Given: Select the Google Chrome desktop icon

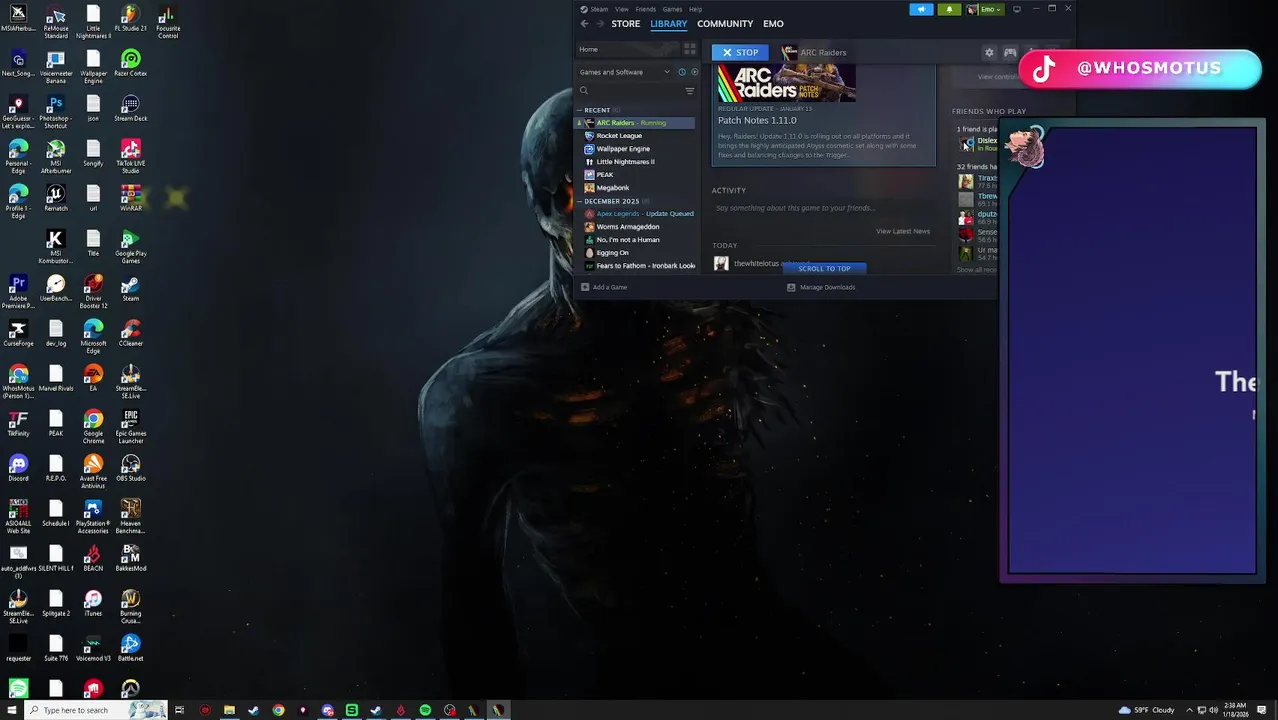Looking at the screenshot, I should point(93,425).
